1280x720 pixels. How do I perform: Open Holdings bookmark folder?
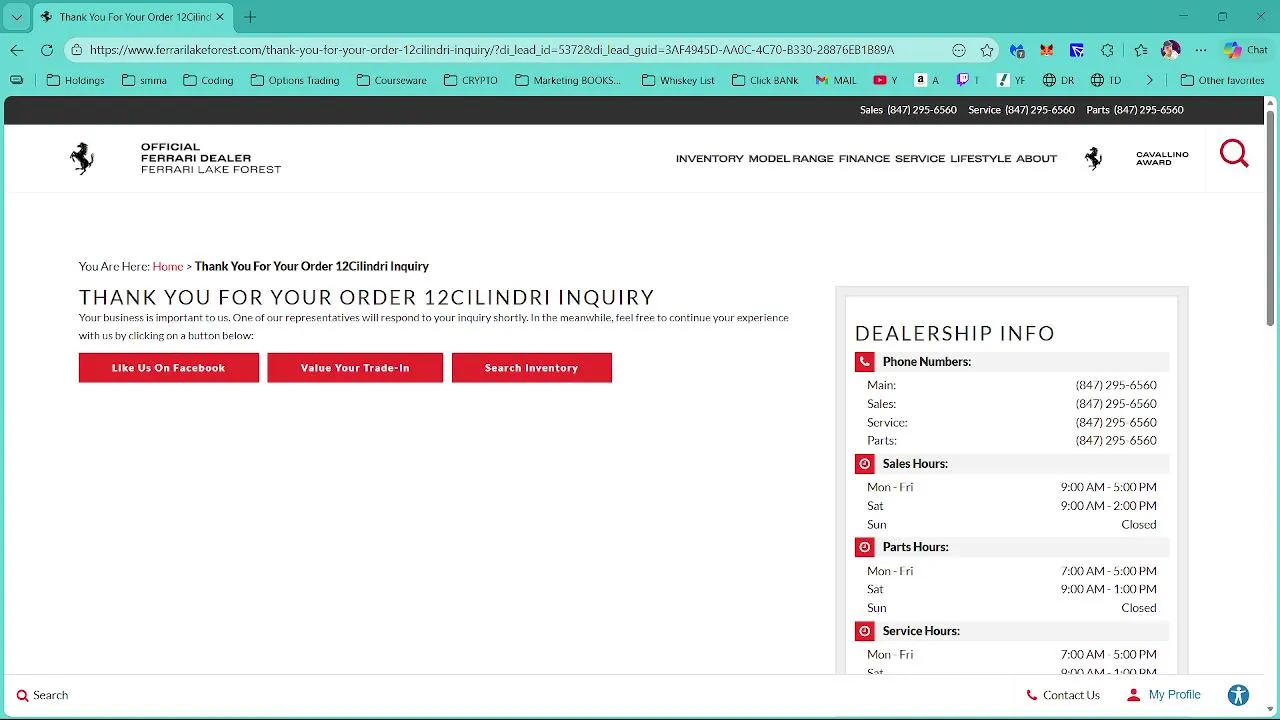75,80
